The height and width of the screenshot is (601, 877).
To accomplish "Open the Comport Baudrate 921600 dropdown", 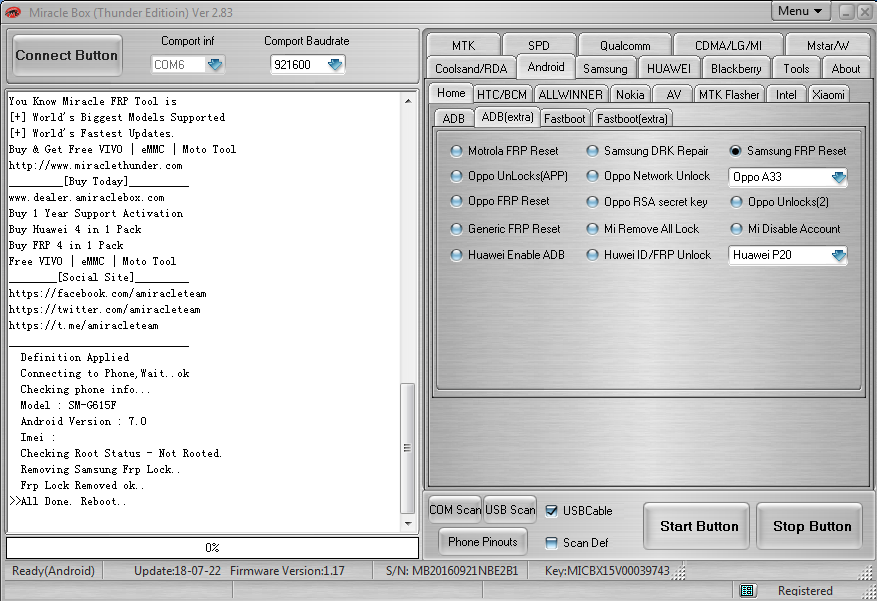I will point(335,65).
